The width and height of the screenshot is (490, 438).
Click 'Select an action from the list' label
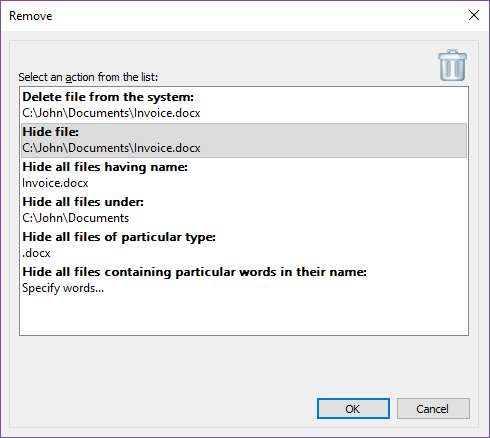(88, 77)
